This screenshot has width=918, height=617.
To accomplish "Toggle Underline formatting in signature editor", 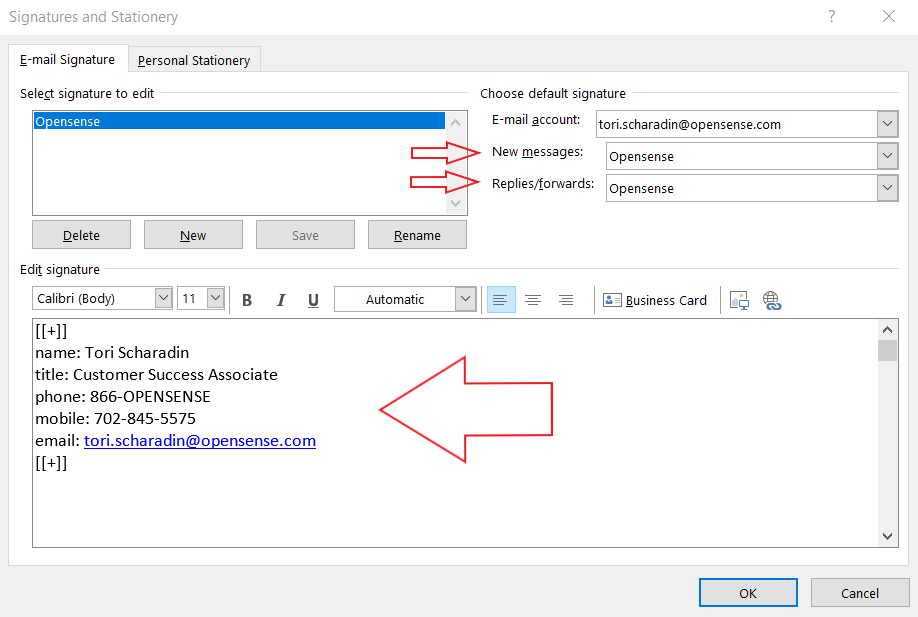I will [x=313, y=300].
